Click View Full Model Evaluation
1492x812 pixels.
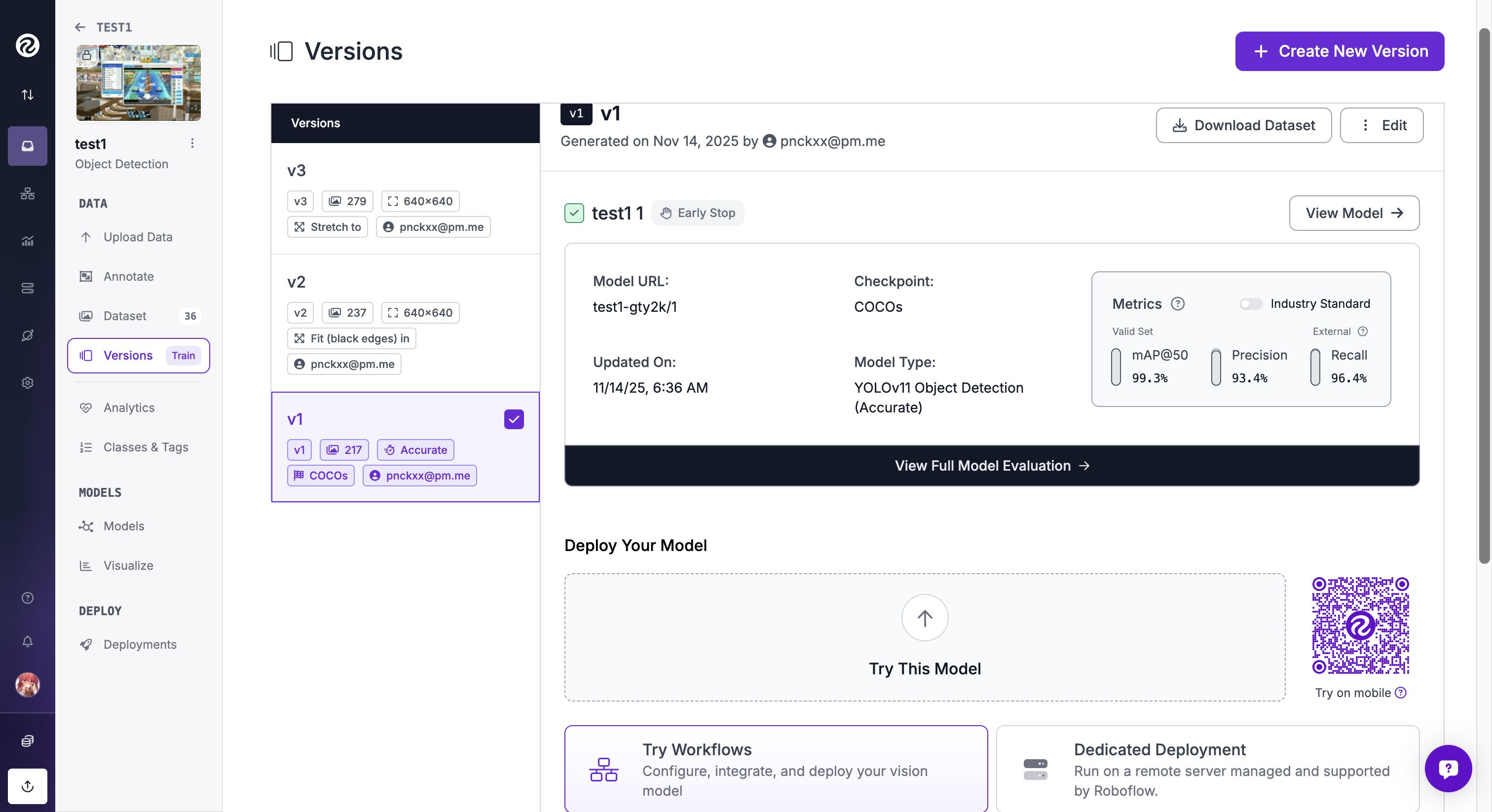992,466
